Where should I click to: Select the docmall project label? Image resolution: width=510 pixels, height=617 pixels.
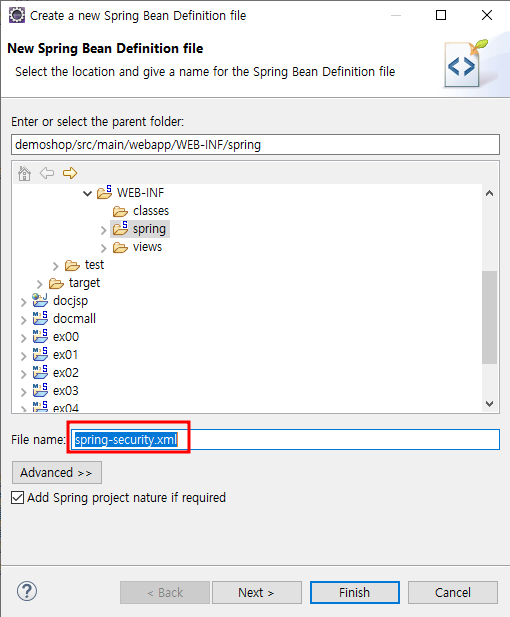point(74,319)
